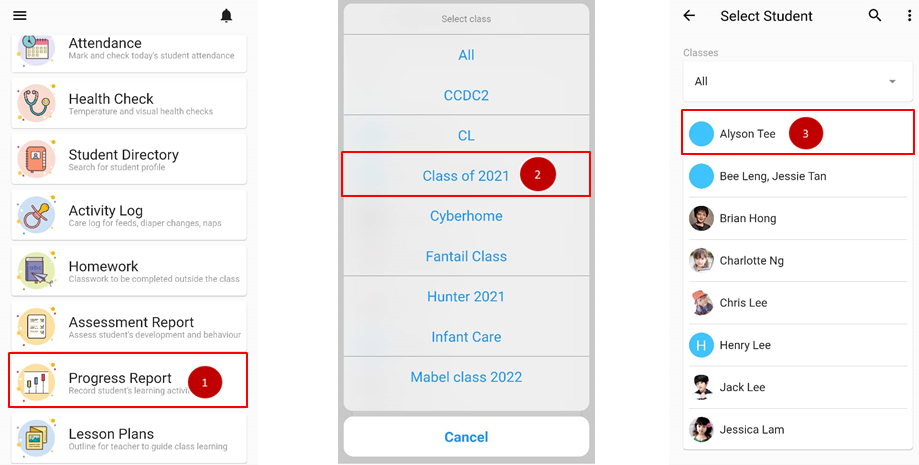919x465 pixels.
Task: Tap the search magnifier icon
Action: 875,16
